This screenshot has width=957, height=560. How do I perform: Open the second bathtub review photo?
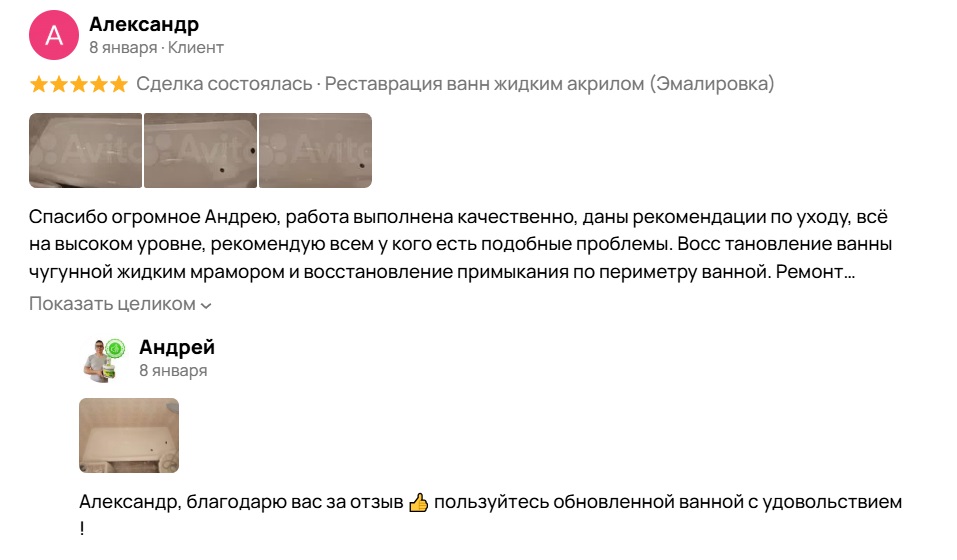tap(200, 150)
